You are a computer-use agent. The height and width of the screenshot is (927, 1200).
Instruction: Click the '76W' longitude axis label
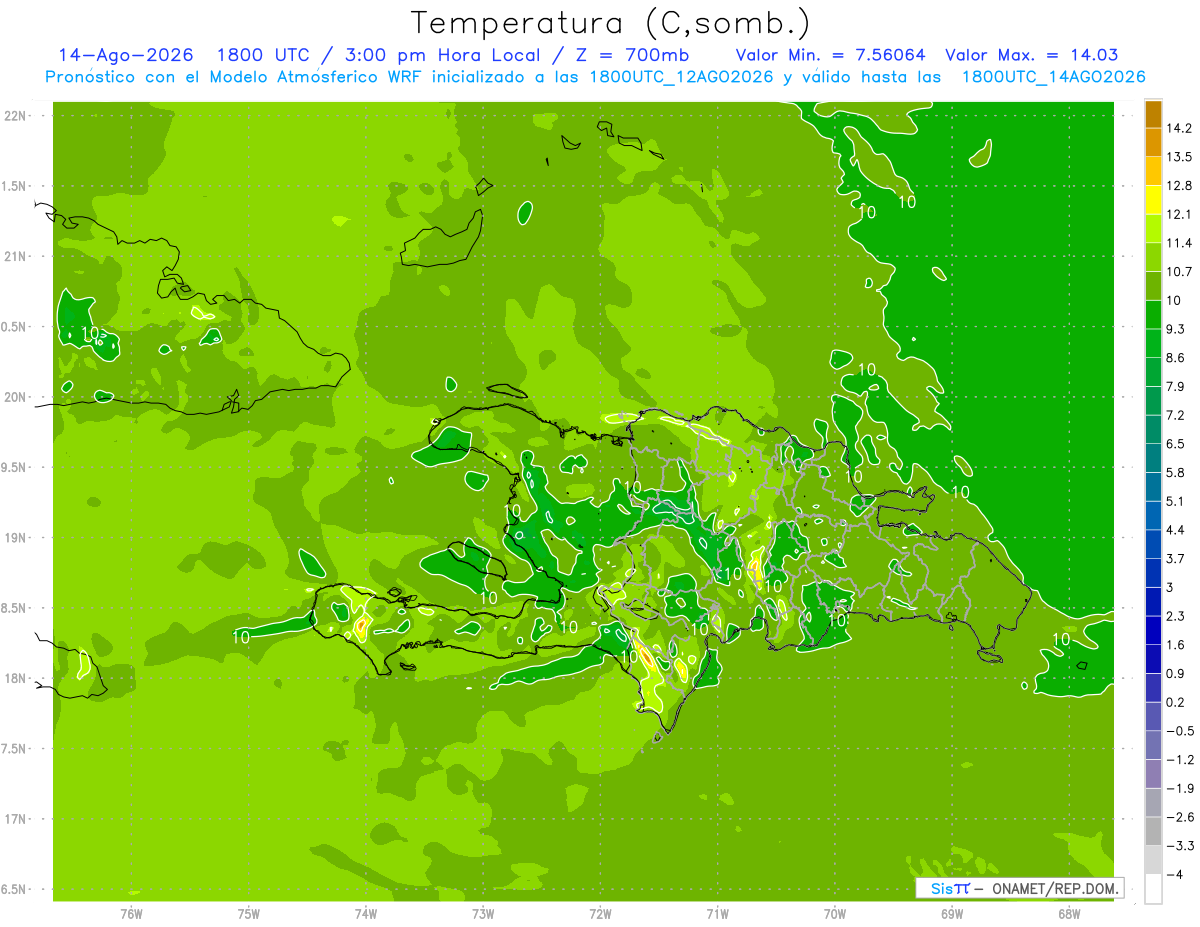(x=131, y=914)
